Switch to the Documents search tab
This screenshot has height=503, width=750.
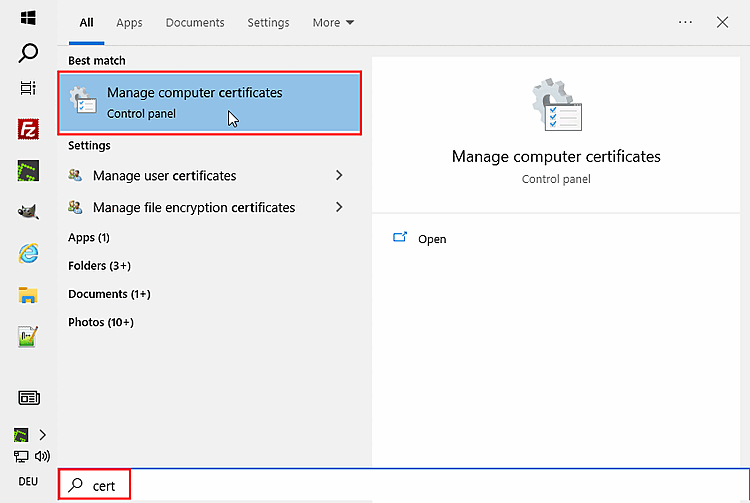(195, 22)
